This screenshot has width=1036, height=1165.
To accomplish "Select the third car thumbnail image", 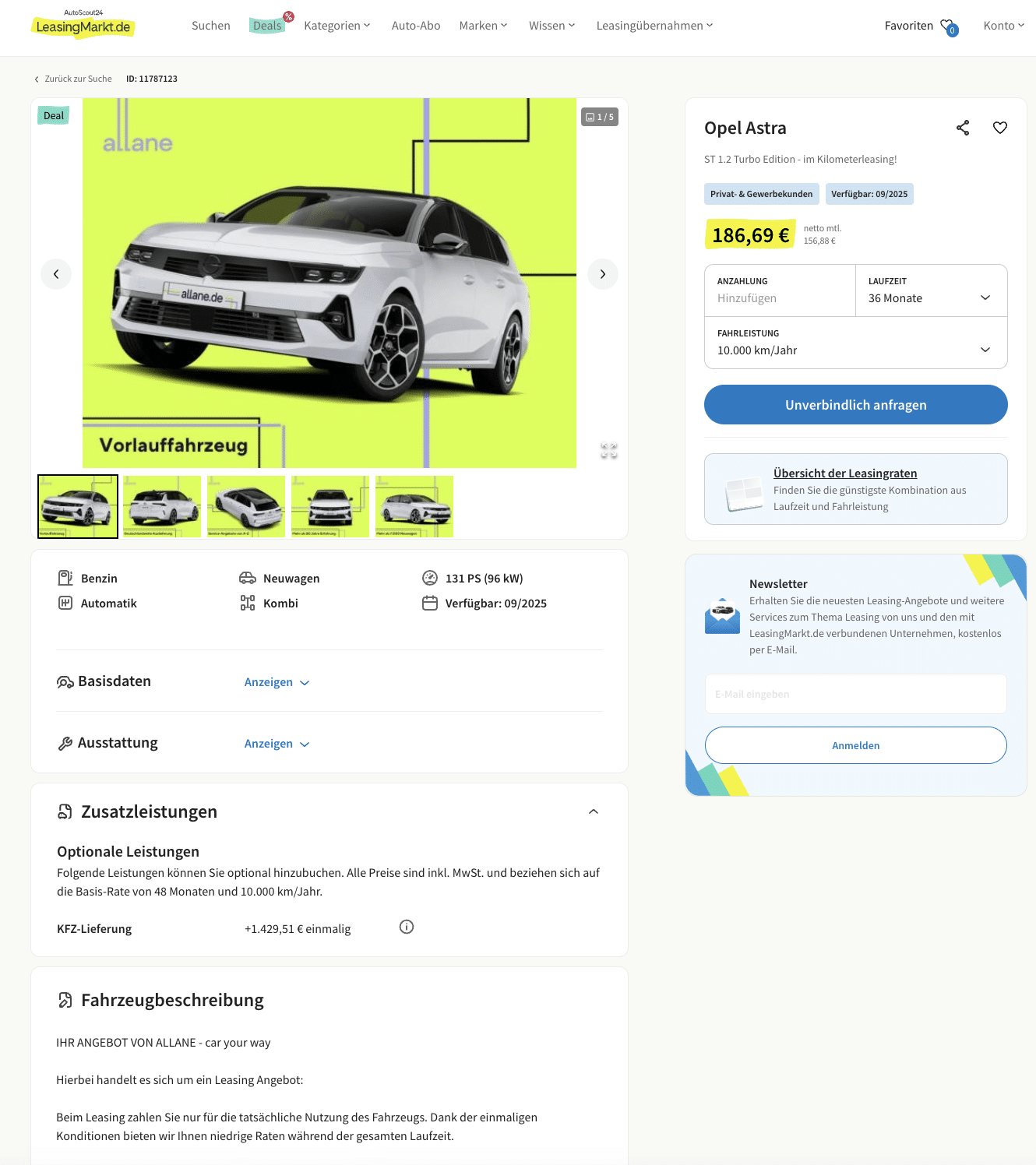I will 246,506.
